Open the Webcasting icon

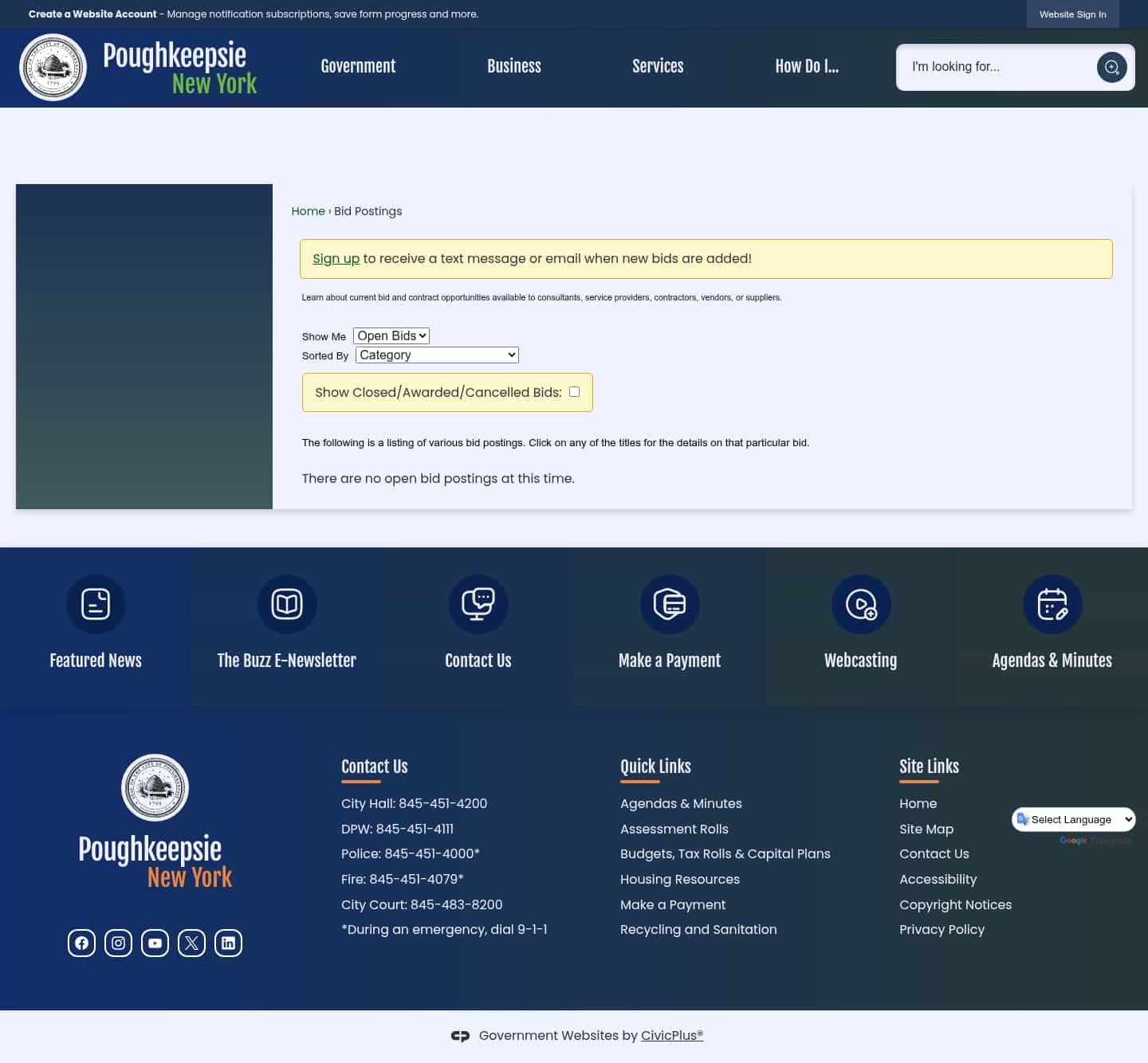861,605
